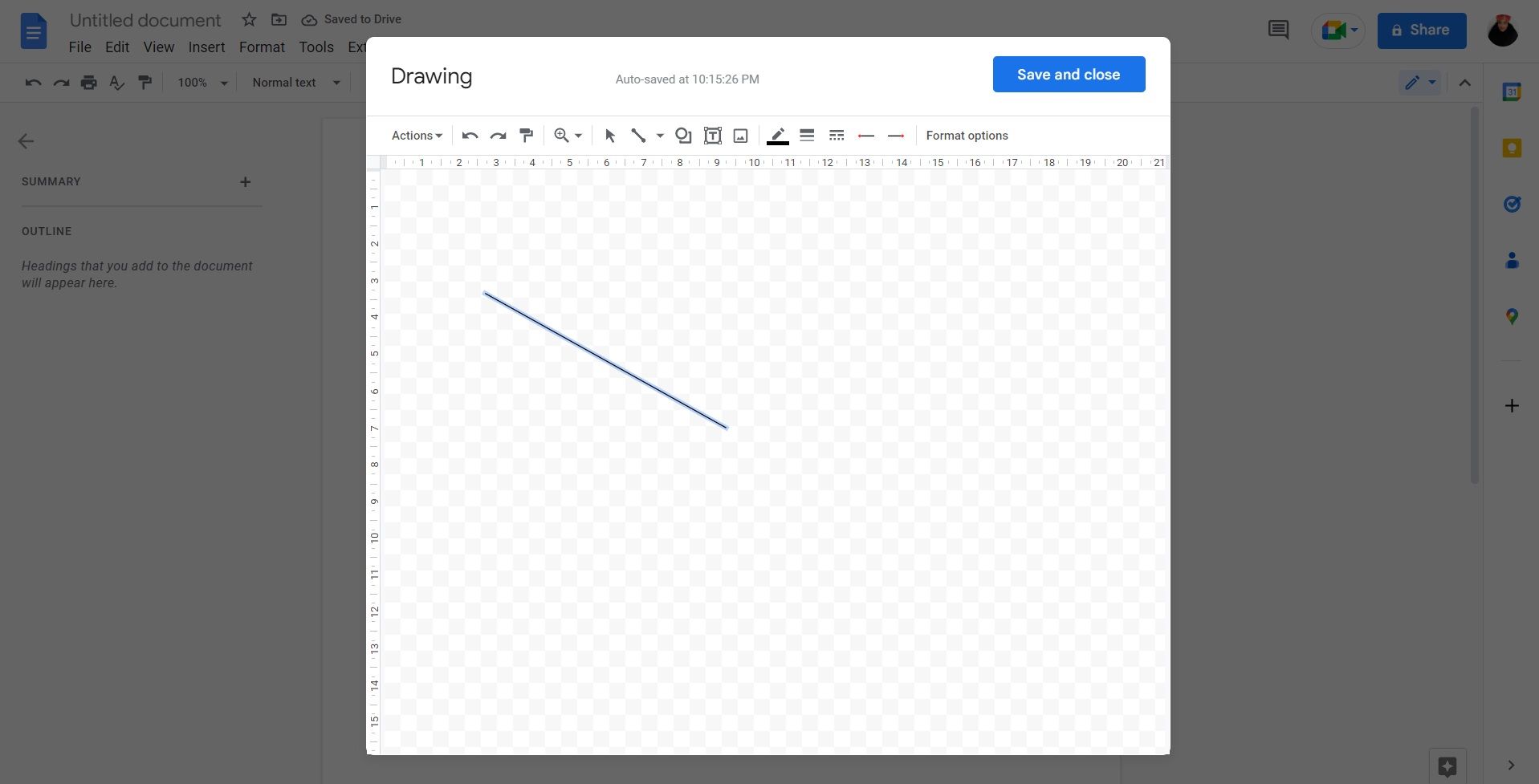The height and width of the screenshot is (784, 1539).
Task: Open Google Maps in the sidebar
Action: (x=1513, y=316)
